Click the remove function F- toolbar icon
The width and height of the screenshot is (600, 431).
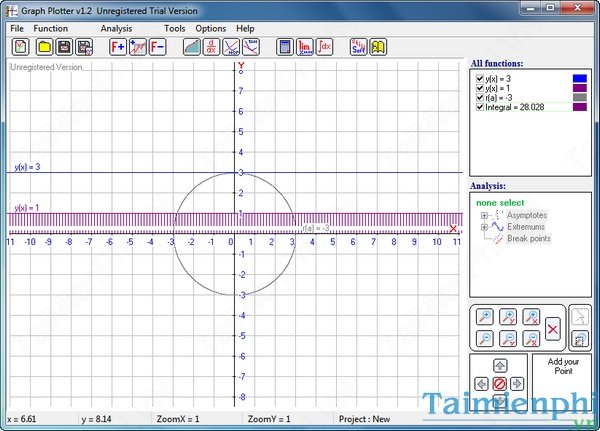(x=157, y=46)
